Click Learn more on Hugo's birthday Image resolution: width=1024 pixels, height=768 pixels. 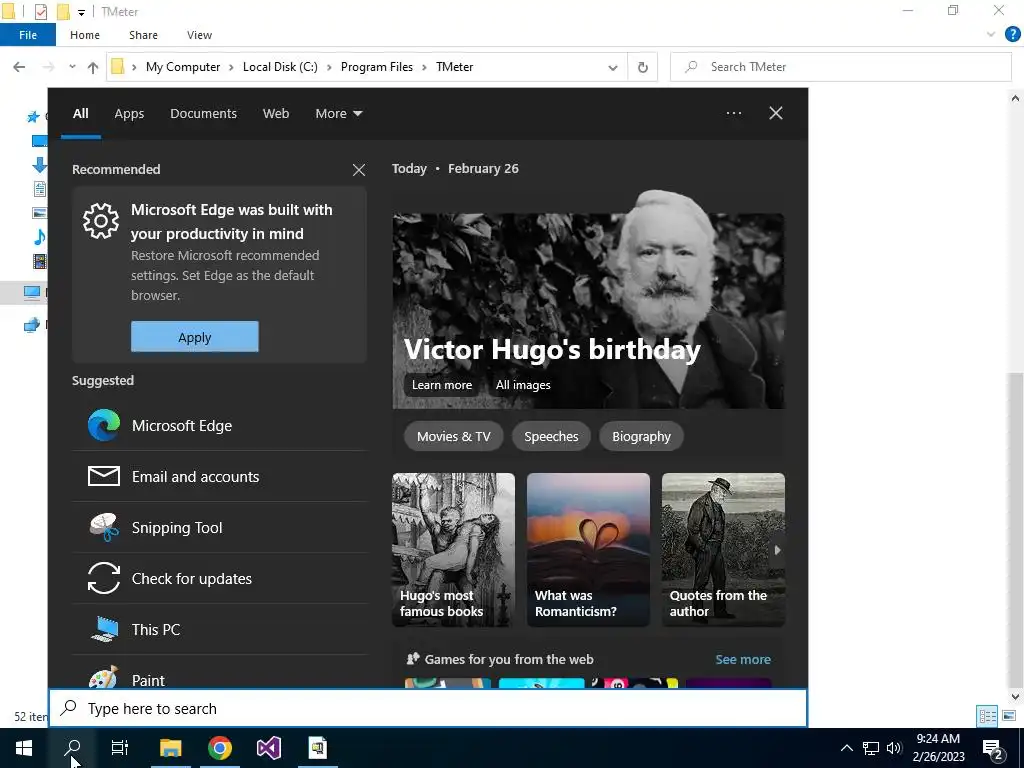[x=441, y=385]
